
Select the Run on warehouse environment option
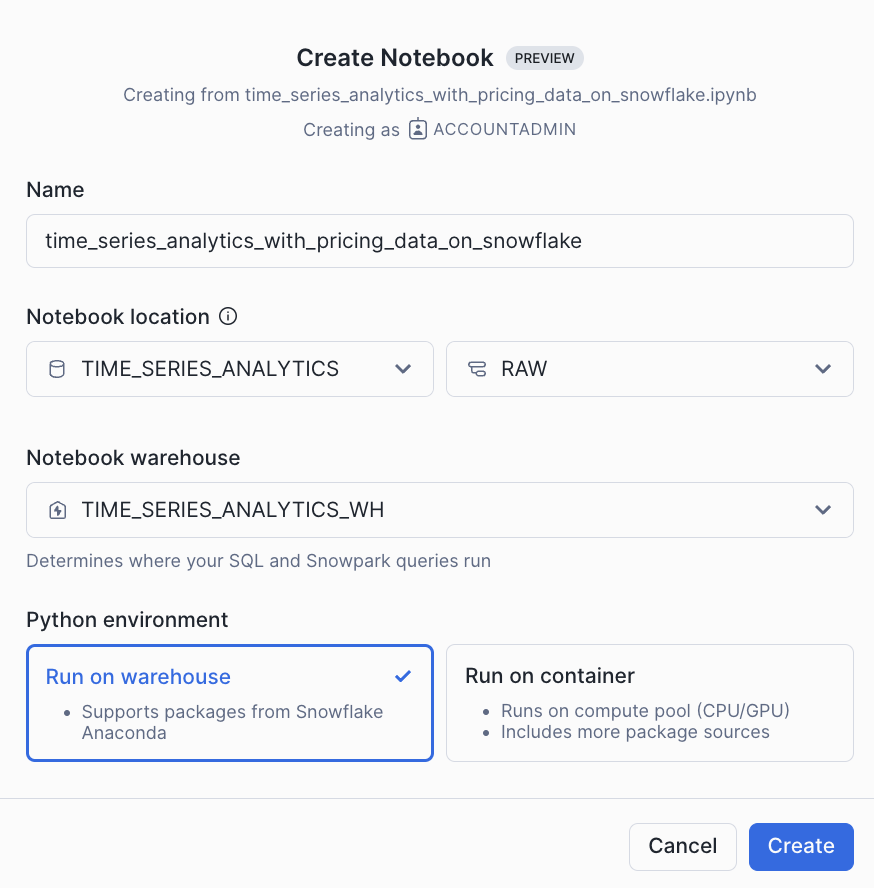[x=229, y=703]
